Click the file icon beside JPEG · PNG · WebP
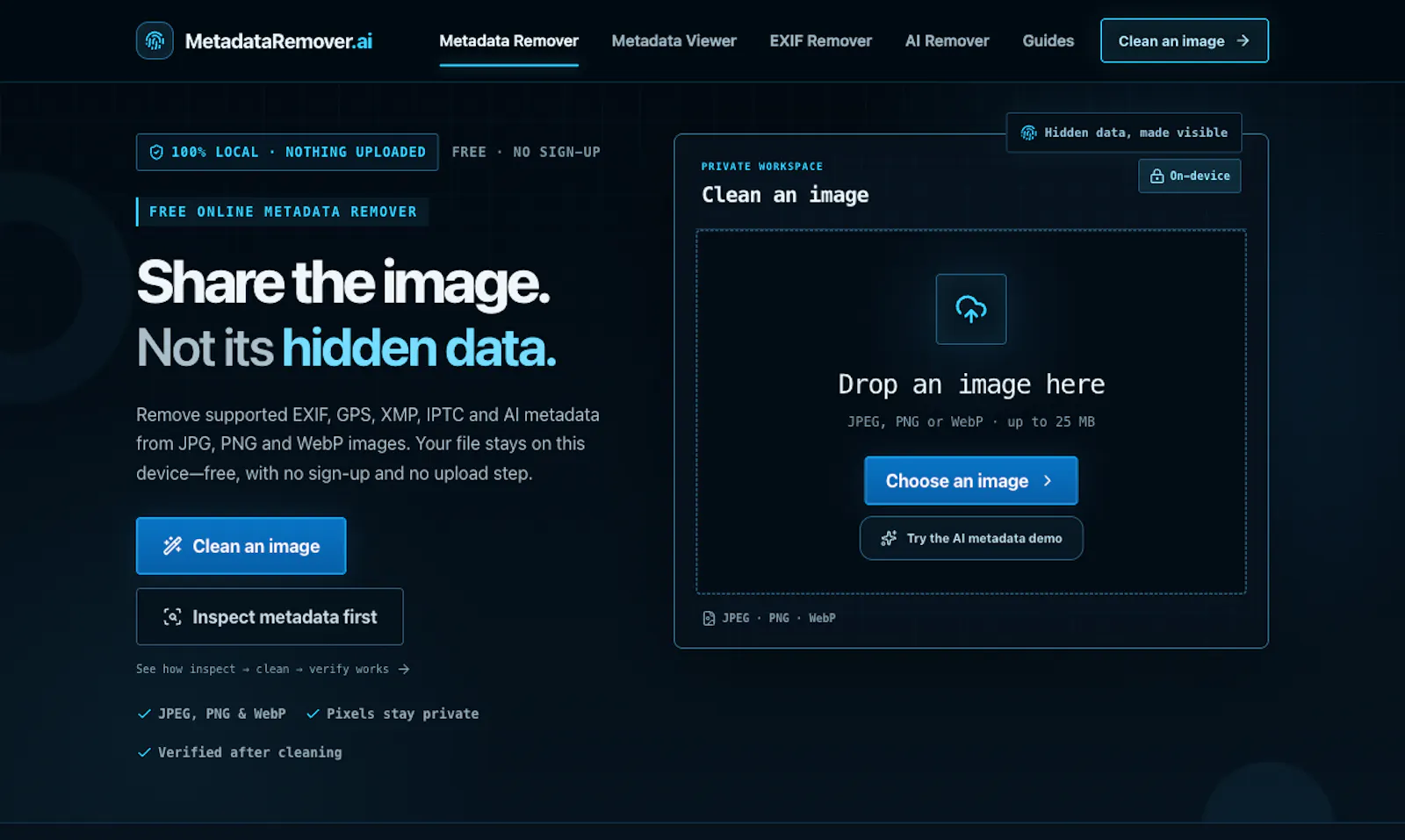The width and height of the screenshot is (1405, 840). pos(709,618)
